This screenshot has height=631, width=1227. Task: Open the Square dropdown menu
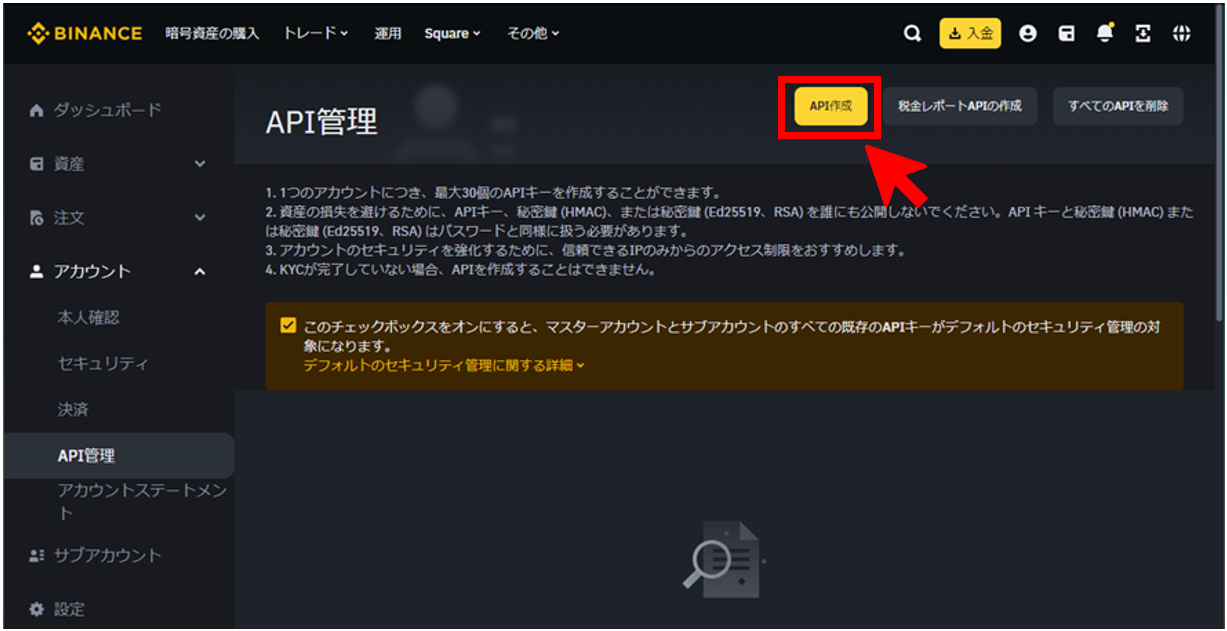point(452,33)
